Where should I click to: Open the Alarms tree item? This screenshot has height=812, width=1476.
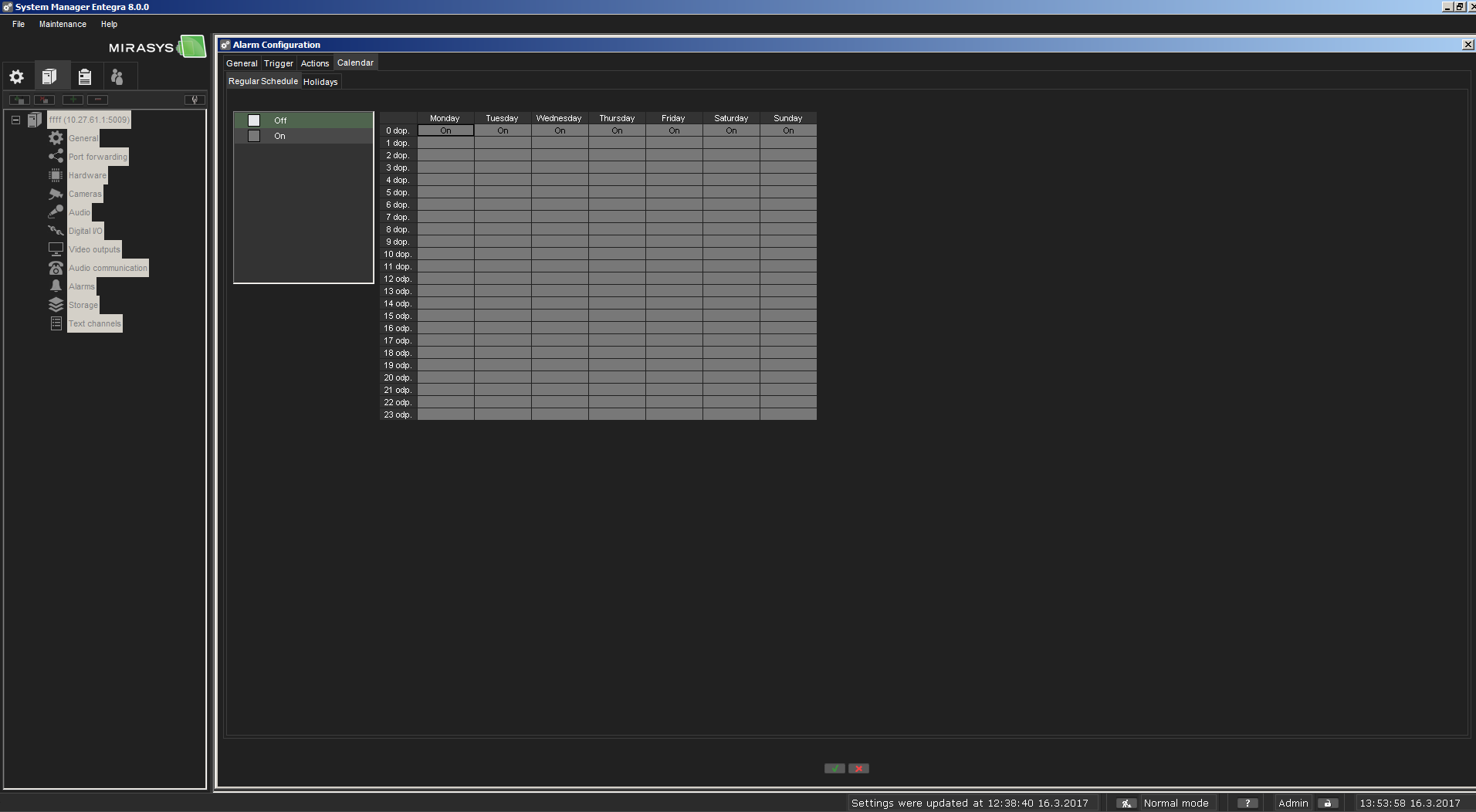point(81,286)
